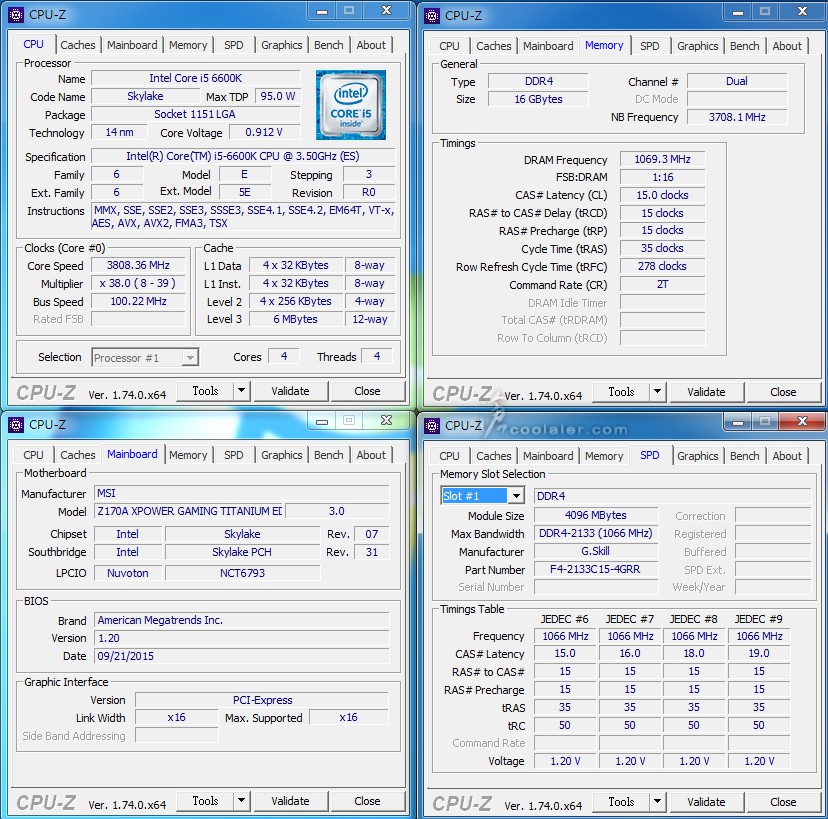Click Validate in the Memory window
The image size is (828, 819).
pos(707,392)
